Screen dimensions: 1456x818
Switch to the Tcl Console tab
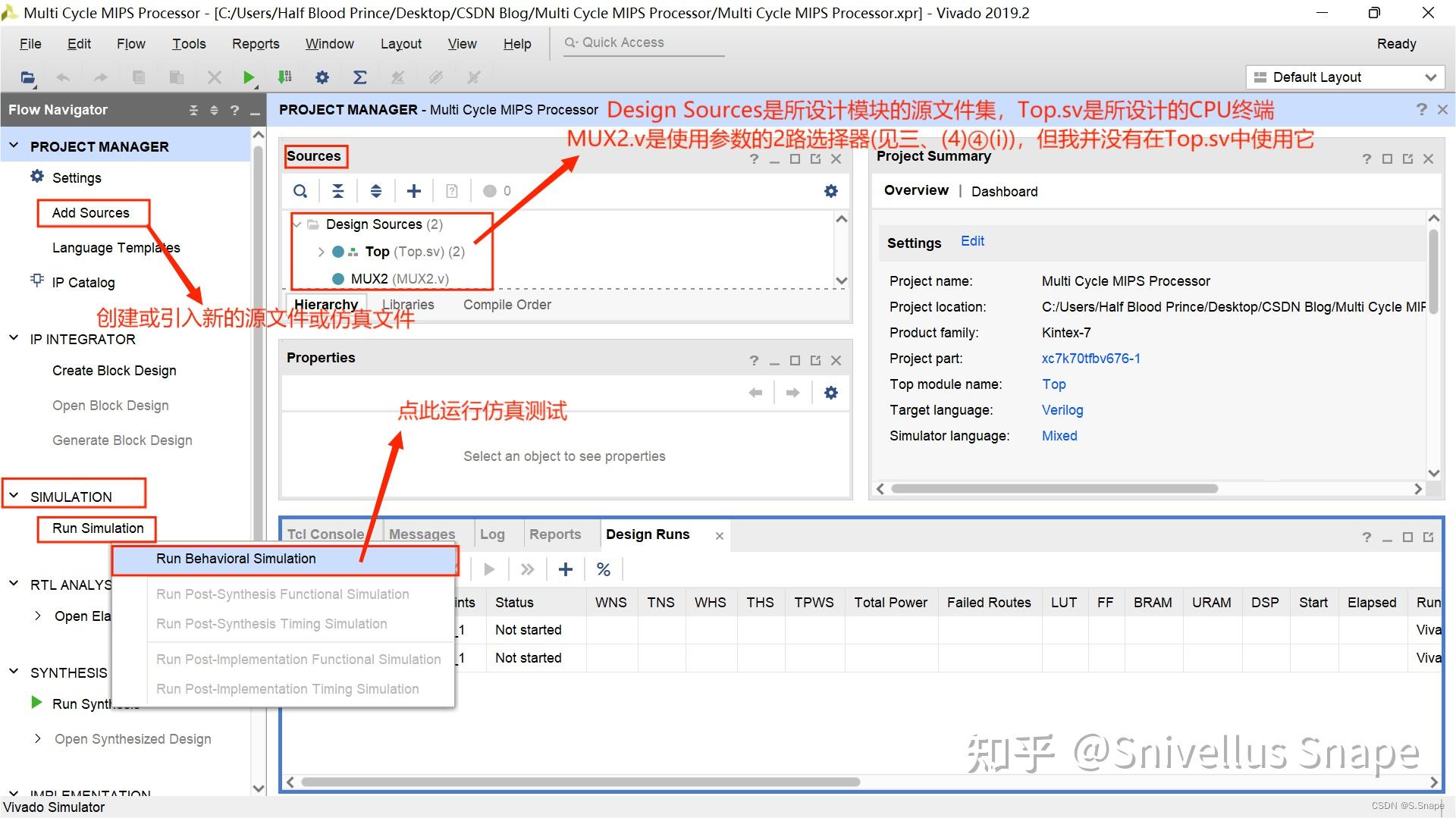tap(327, 534)
